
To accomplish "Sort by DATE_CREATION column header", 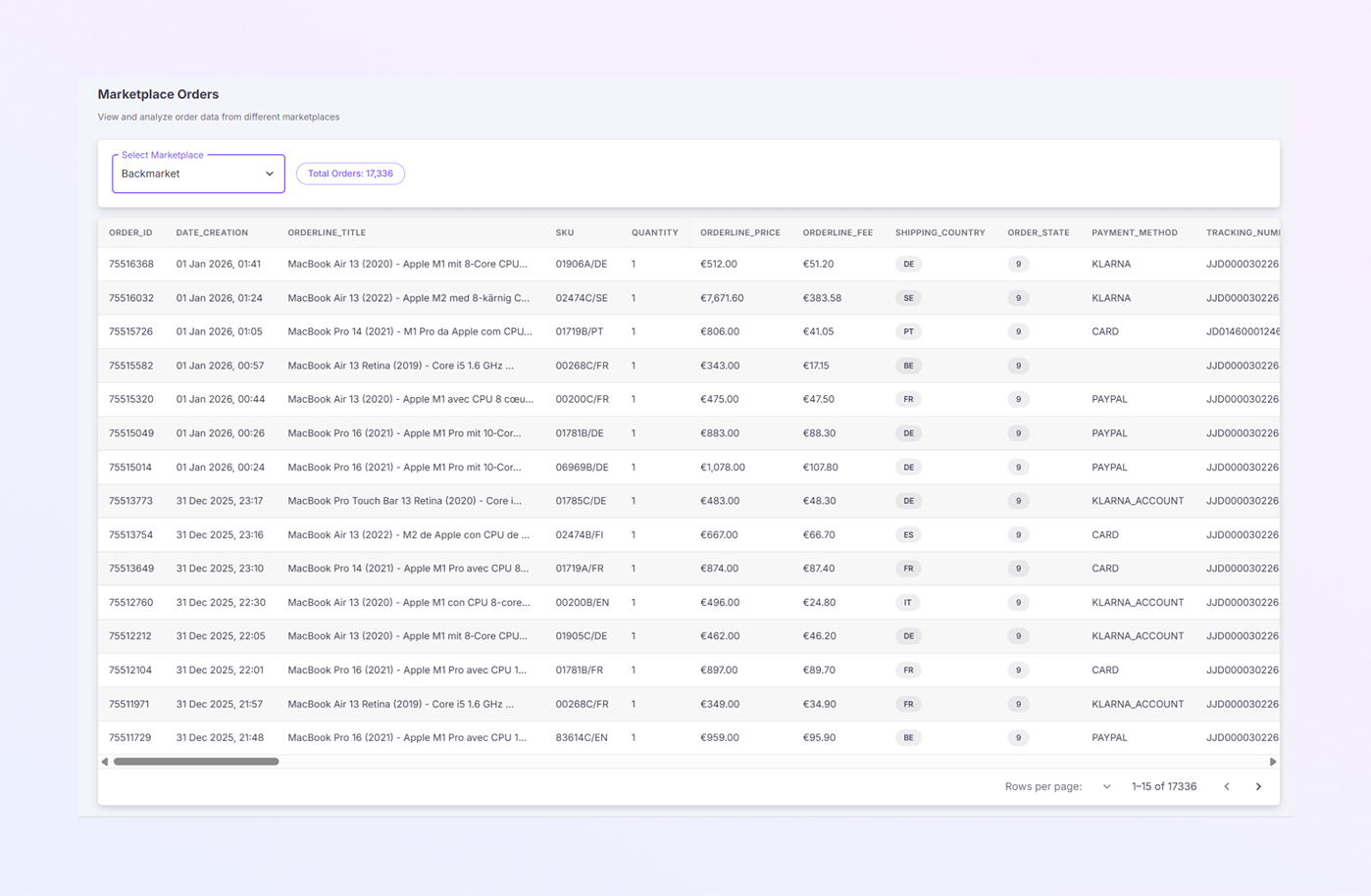I will 212,233.
